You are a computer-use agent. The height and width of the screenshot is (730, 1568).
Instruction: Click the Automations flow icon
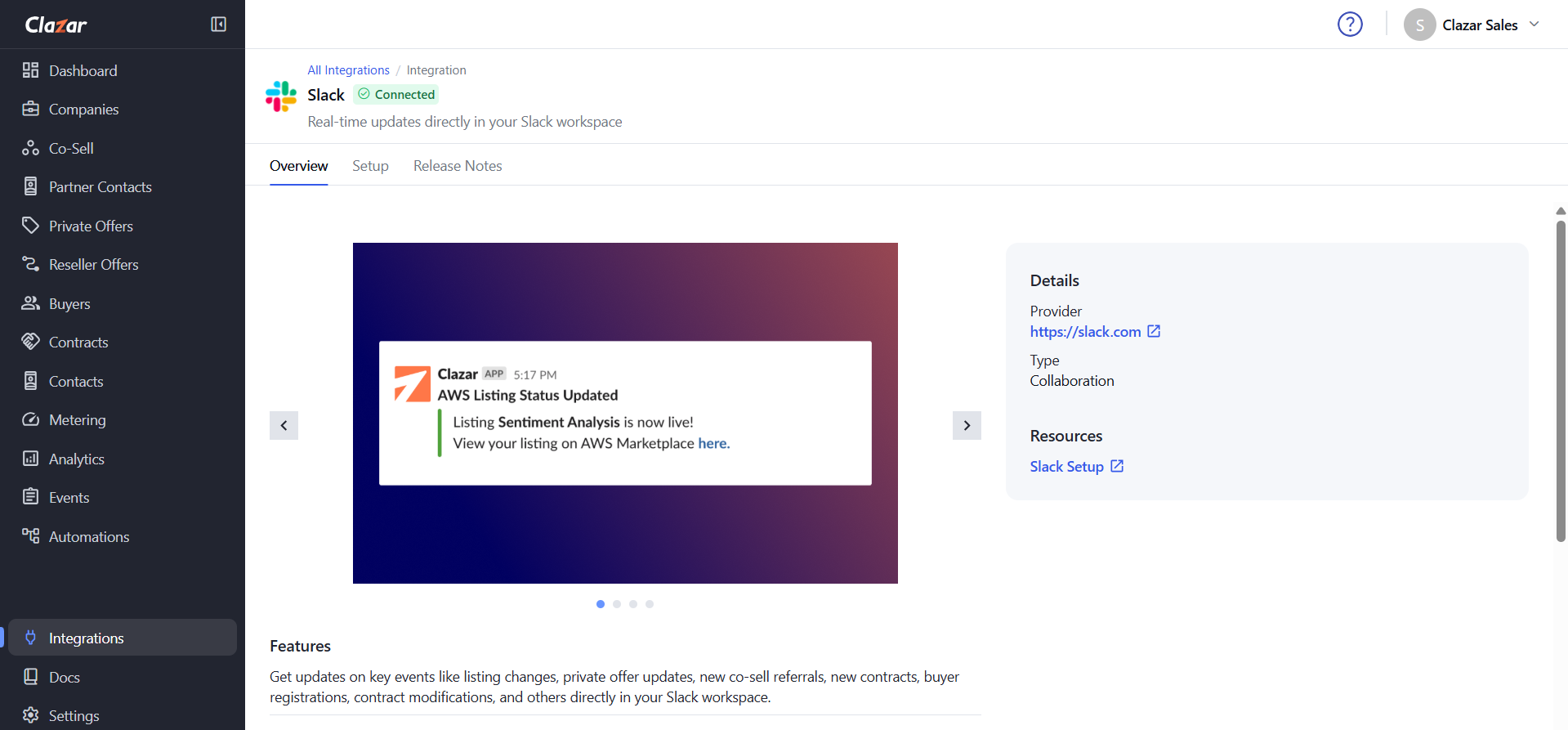point(30,536)
